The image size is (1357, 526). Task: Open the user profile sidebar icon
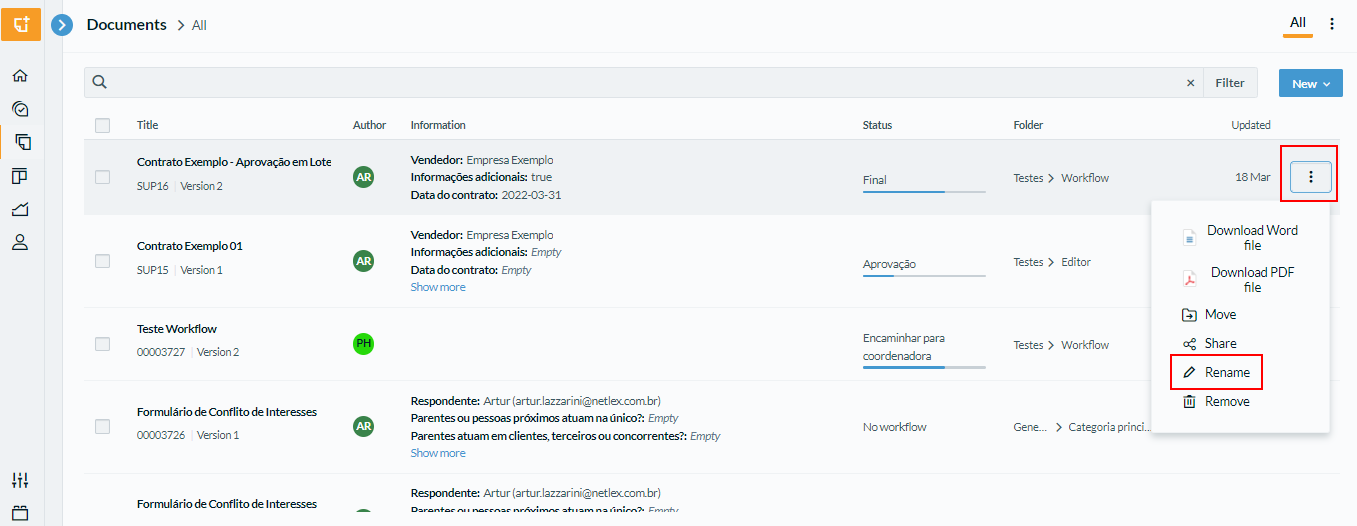20,242
